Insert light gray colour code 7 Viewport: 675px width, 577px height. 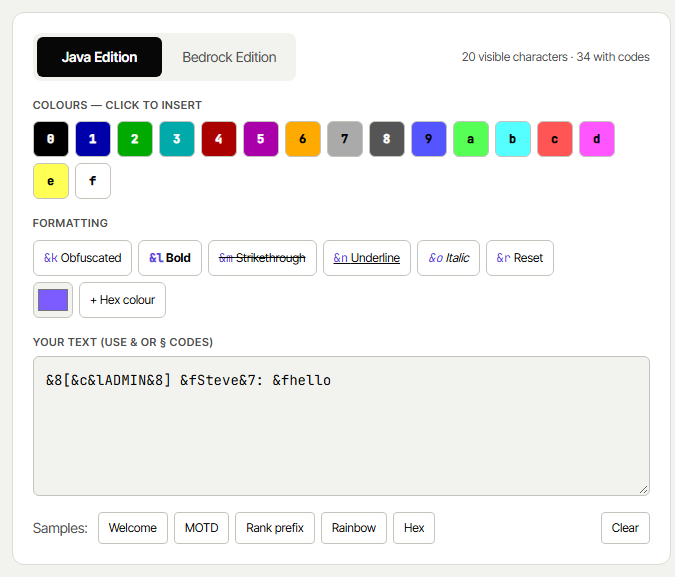point(344,139)
